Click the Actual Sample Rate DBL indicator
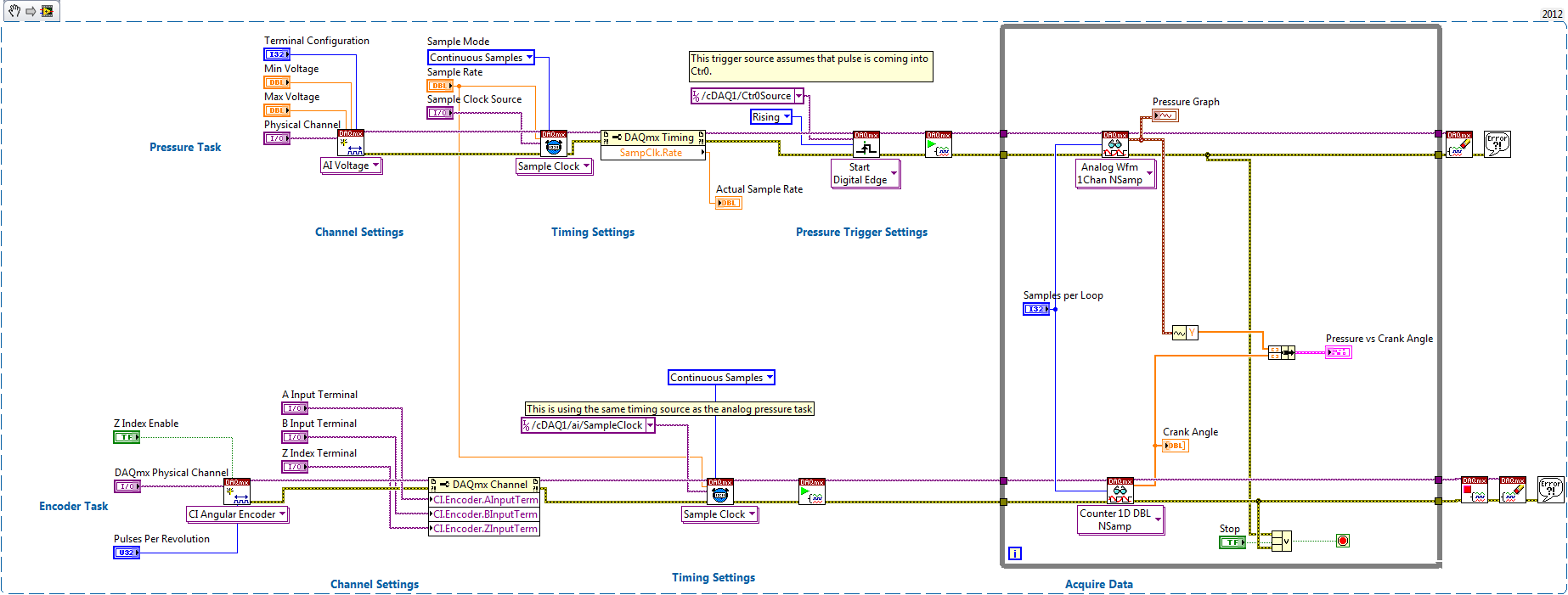Viewport: 1568px width, 595px height. click(729, 203)
